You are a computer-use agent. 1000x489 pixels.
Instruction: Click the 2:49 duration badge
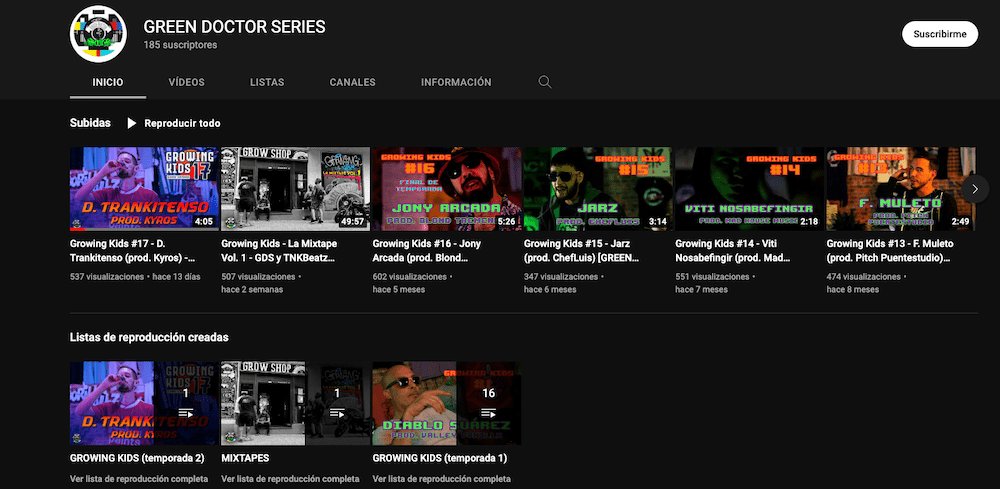point(960,222)
